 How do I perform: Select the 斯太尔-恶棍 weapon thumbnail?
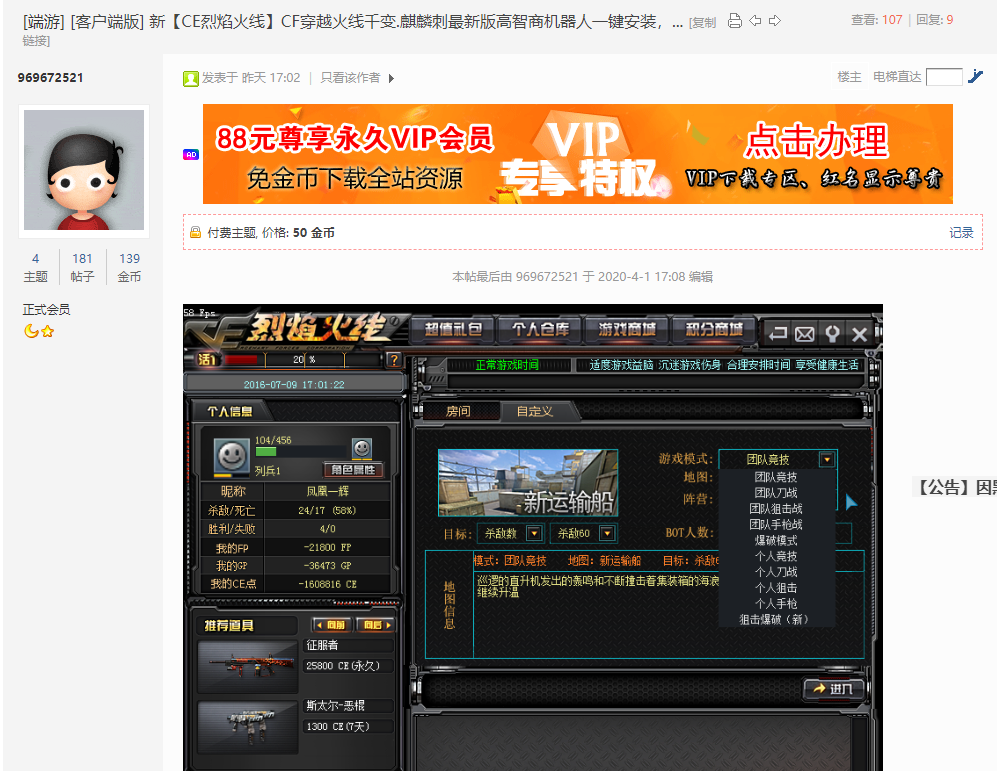(x=248, y=727)
